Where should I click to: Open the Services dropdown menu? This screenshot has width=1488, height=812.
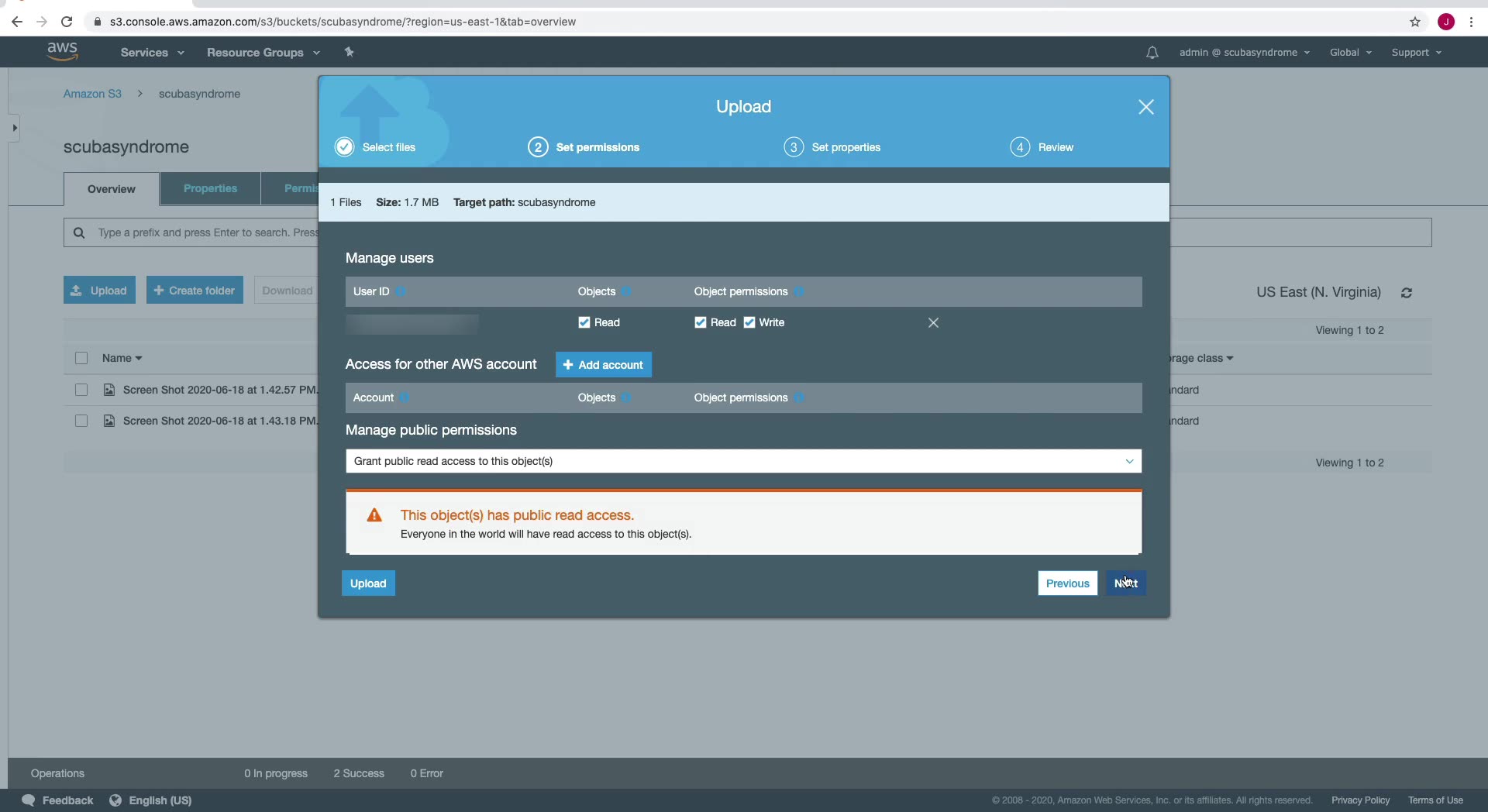tap(152, 53)
